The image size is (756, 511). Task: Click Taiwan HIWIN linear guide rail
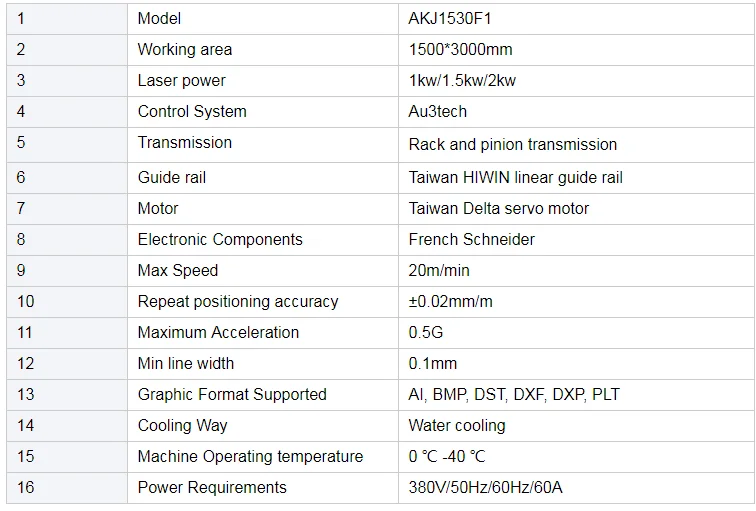click(x=515, y=177)
